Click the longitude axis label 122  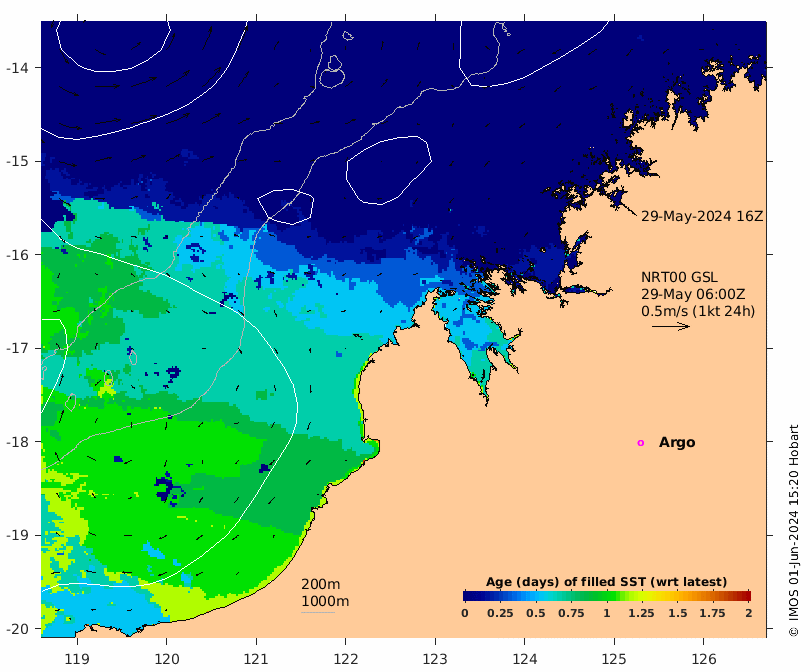coord(346,659)
